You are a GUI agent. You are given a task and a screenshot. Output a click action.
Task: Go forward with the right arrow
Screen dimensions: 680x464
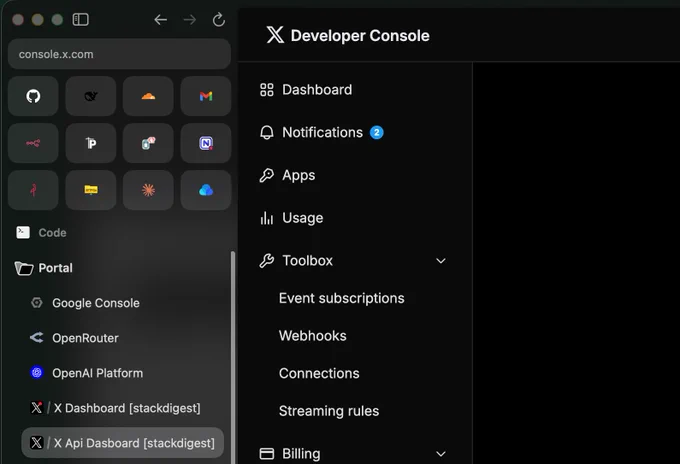[x=190, y=20]
